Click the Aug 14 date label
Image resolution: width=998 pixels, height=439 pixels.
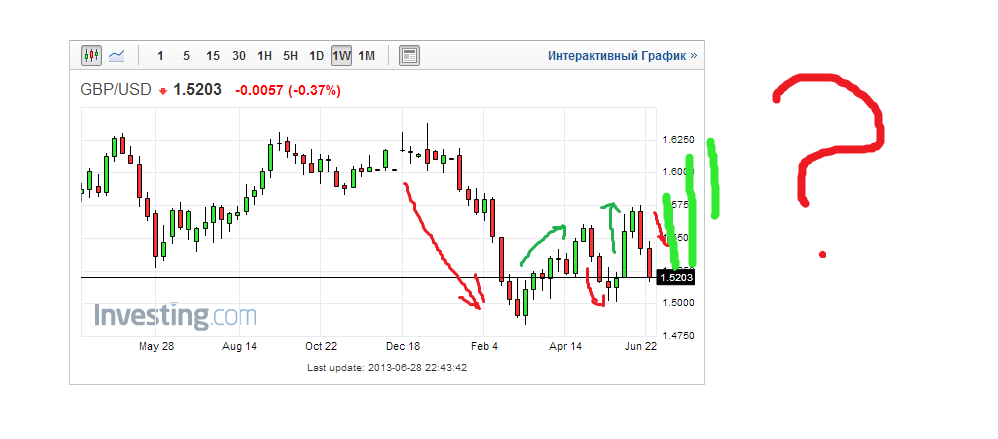239,347
